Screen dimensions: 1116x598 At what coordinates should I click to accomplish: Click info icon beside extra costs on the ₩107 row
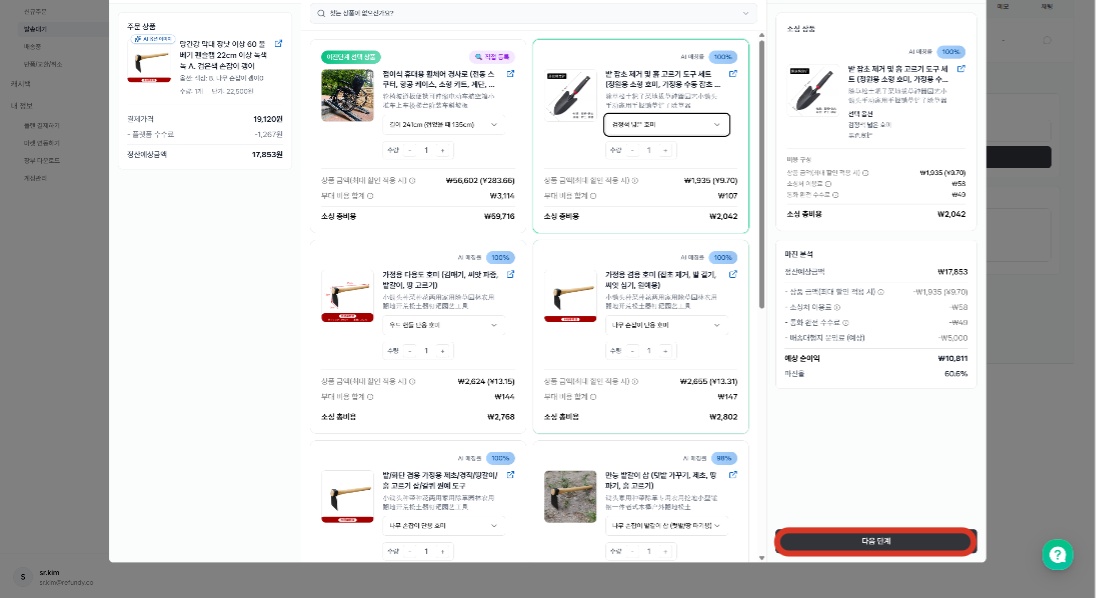pyautogui.click(x=593, y=196)
